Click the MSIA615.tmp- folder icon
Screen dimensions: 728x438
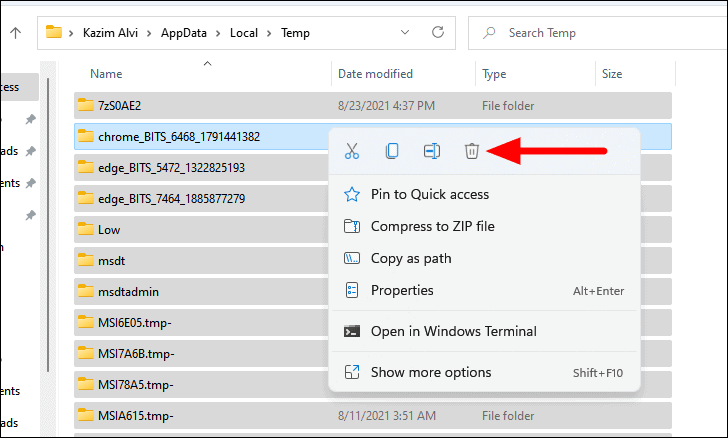pos(86,415)
